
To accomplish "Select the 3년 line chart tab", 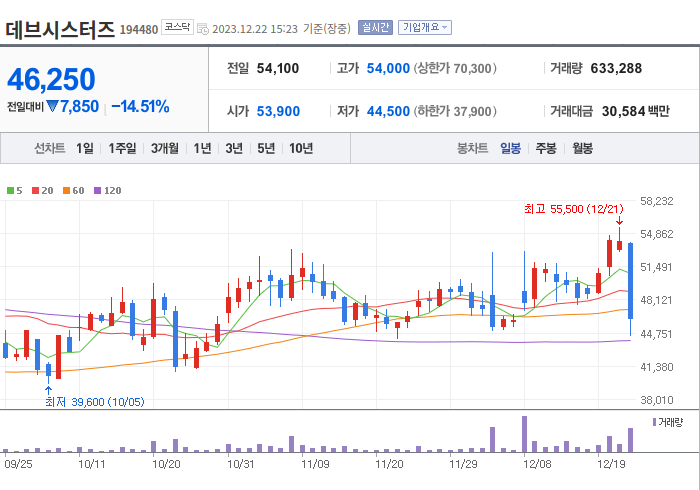I will click(x=234, y=148).
